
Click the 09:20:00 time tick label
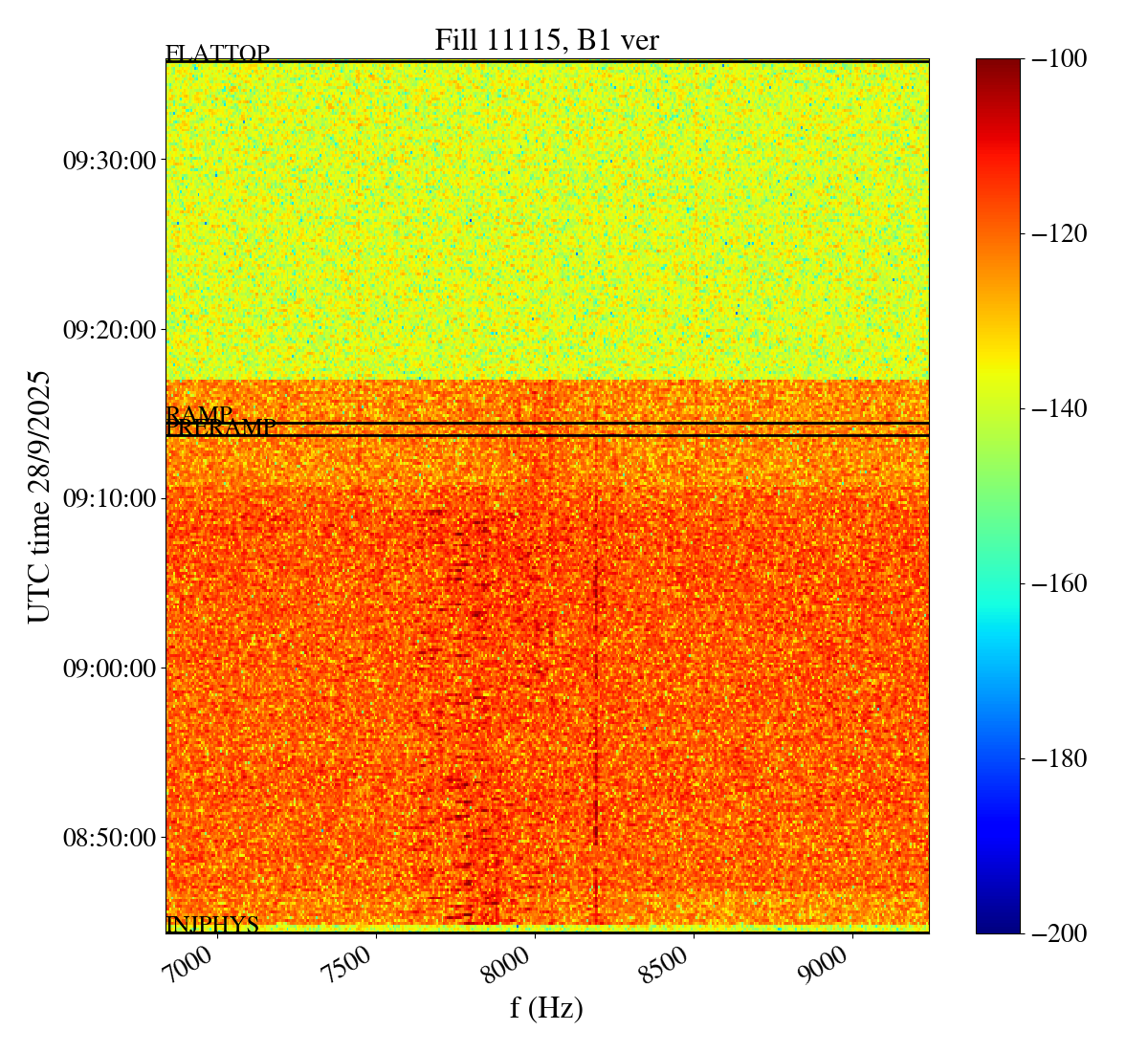(109, 330)
